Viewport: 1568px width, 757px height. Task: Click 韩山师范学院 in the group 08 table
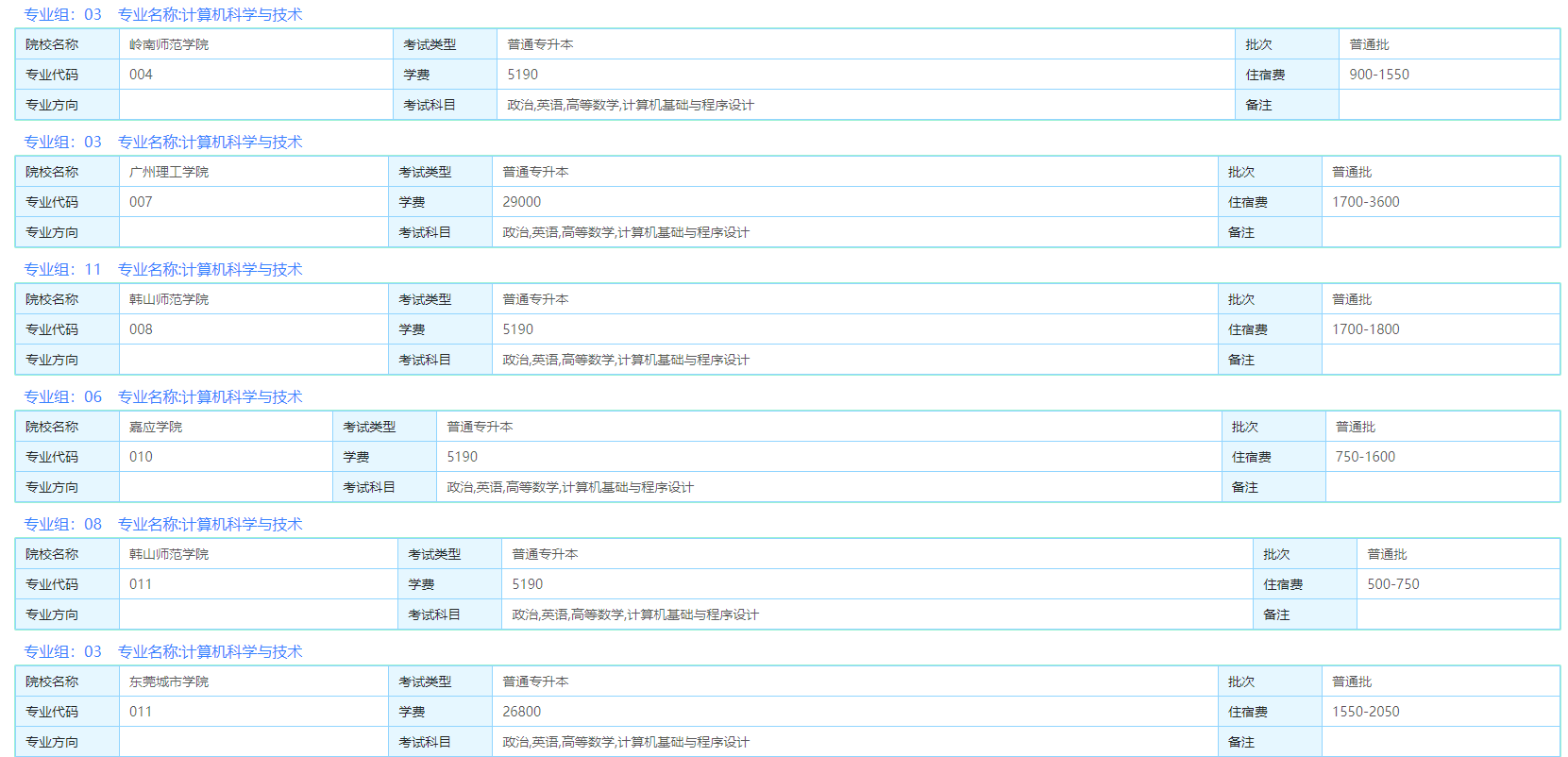pos(169,554)
